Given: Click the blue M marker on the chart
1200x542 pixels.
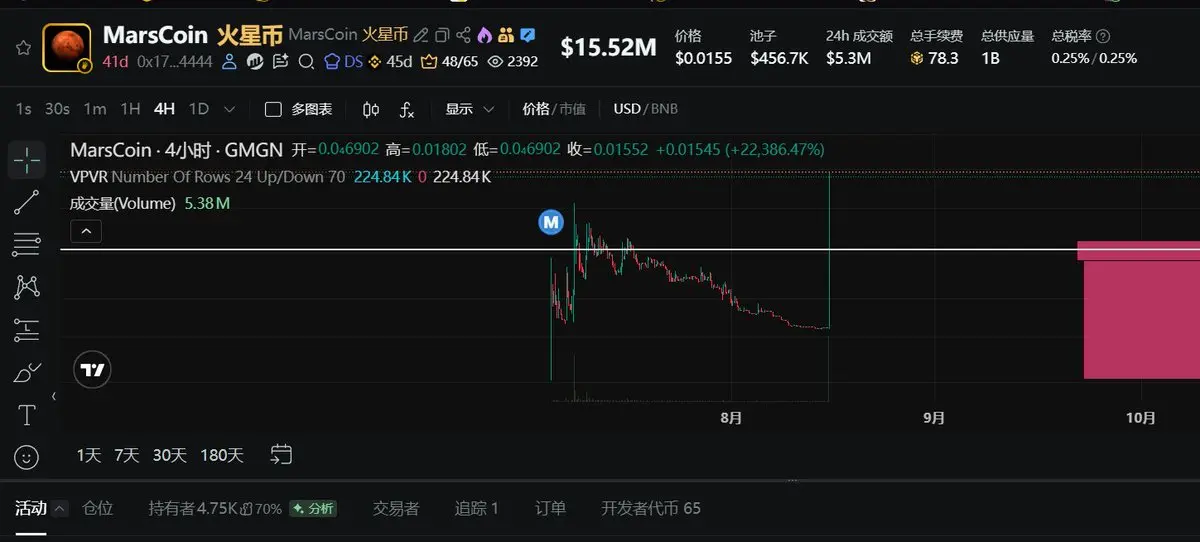Looking at the screenshot, I should [551, 224].
